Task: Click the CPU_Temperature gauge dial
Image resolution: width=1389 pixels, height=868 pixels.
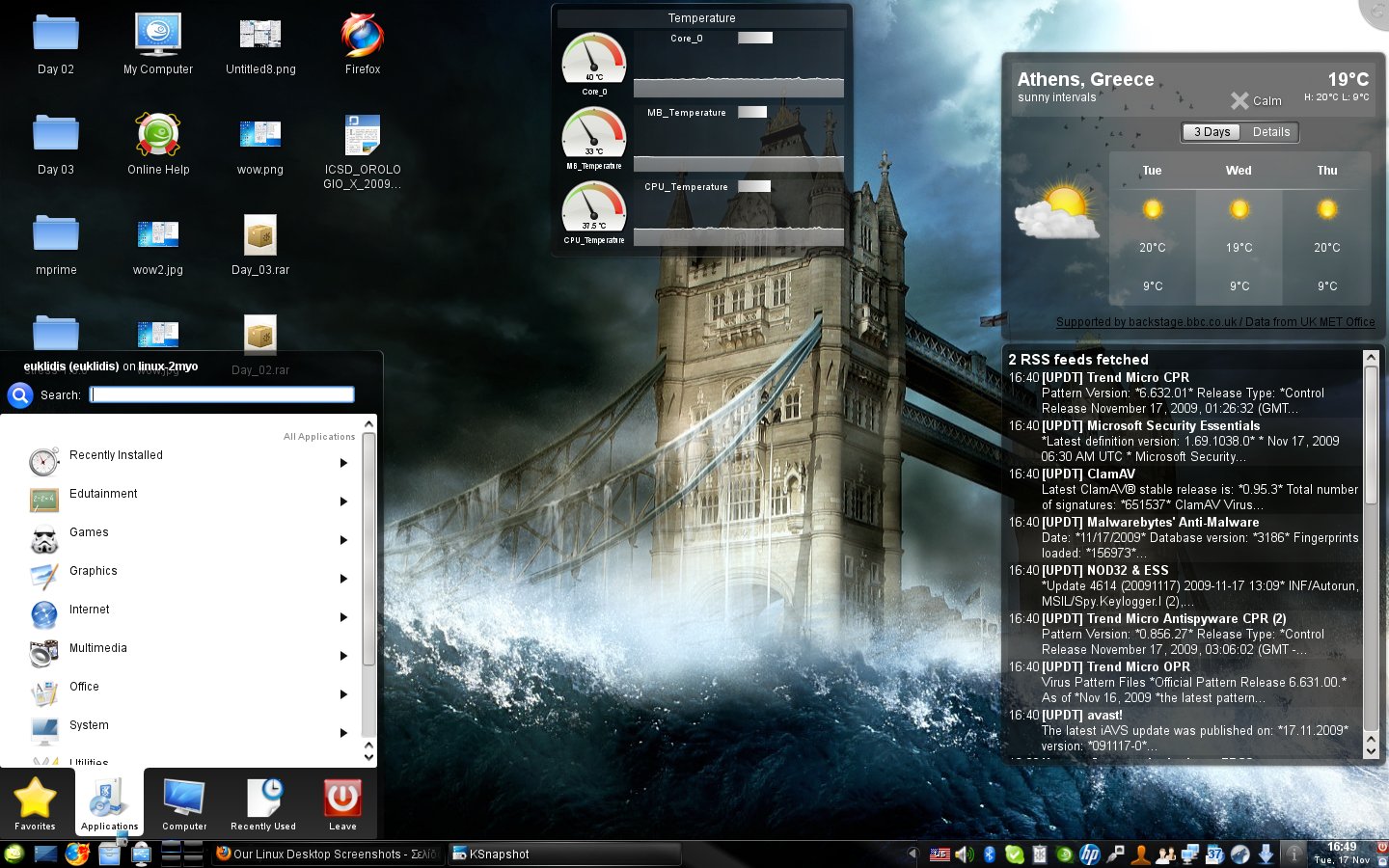Action: (x=594, y=207)
